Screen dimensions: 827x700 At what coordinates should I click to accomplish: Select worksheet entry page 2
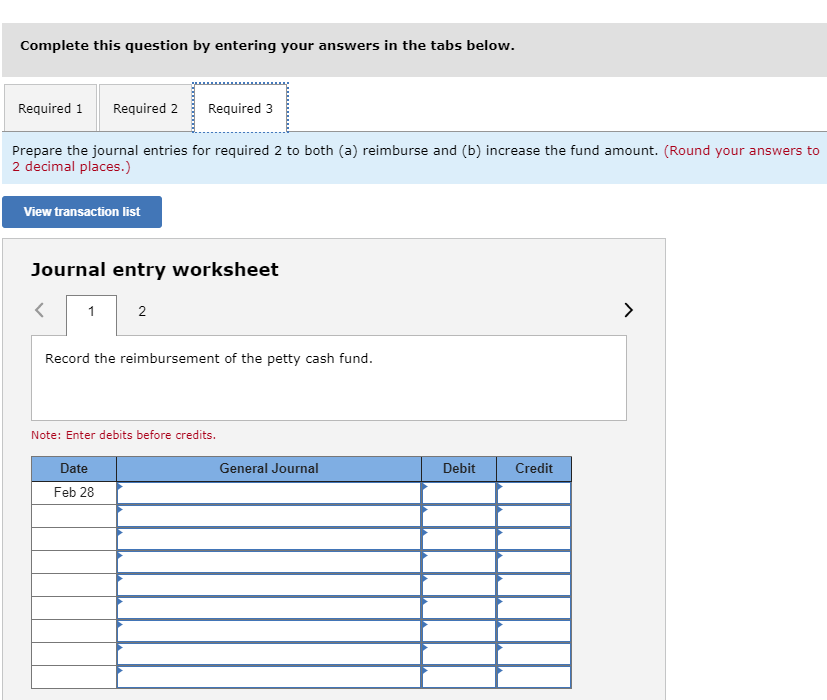pos(141,311)
